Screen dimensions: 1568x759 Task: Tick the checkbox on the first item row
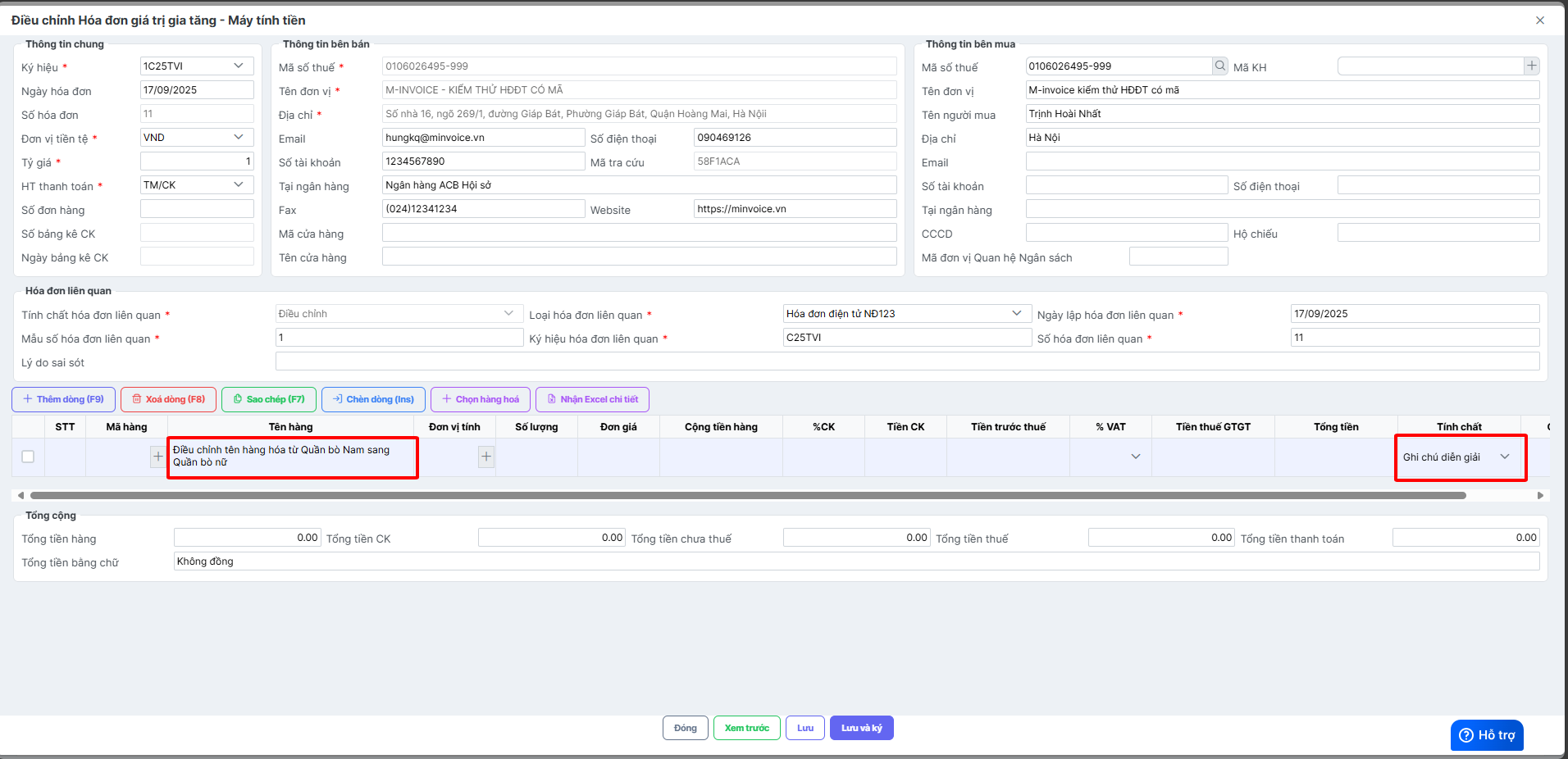(28, 457)
